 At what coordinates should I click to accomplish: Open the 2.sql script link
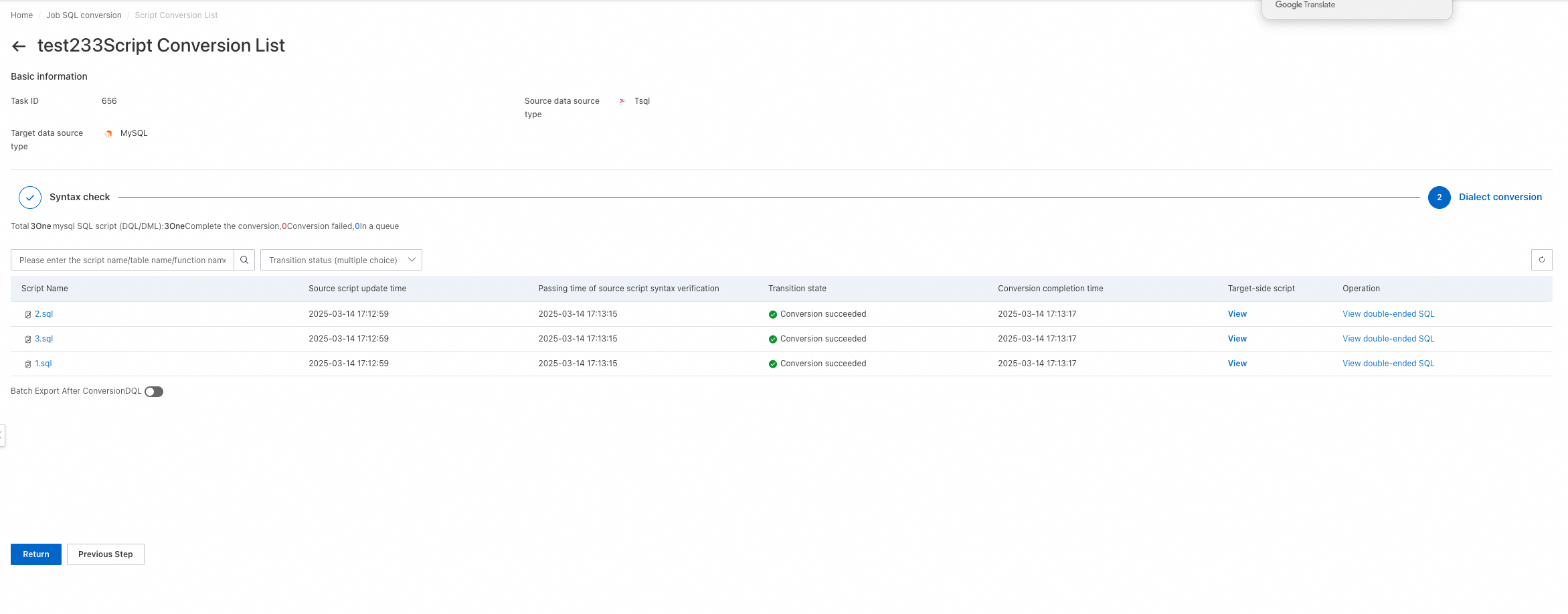pyautogui.click(x=43, y=314)
